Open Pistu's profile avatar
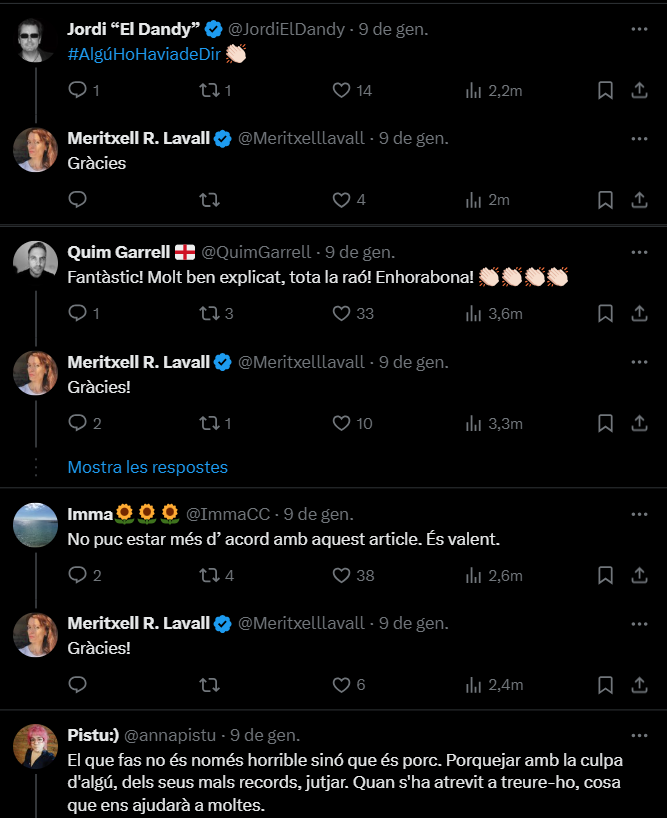The width and height of the screenshot is (667, 818). 35,746
